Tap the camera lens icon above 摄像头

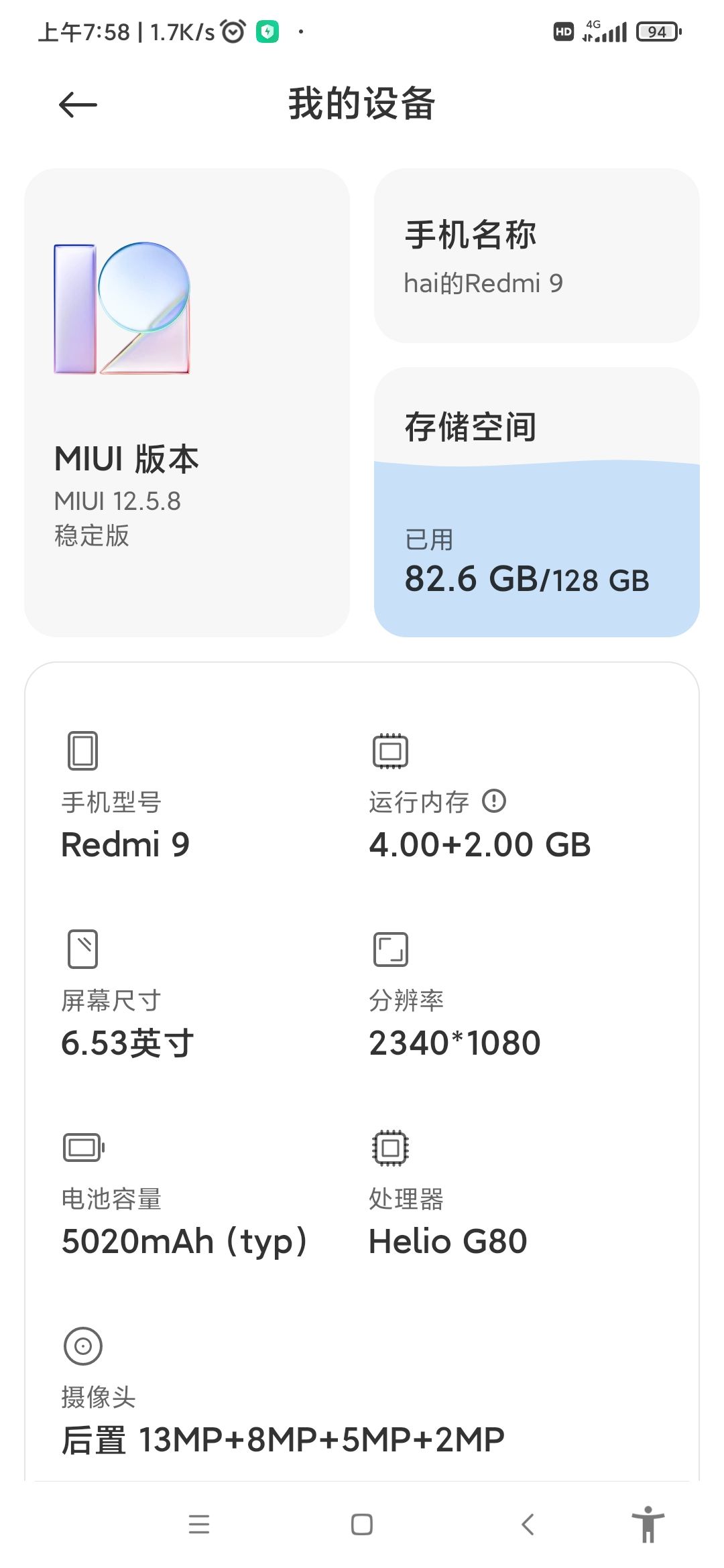tap(83, 1346)
